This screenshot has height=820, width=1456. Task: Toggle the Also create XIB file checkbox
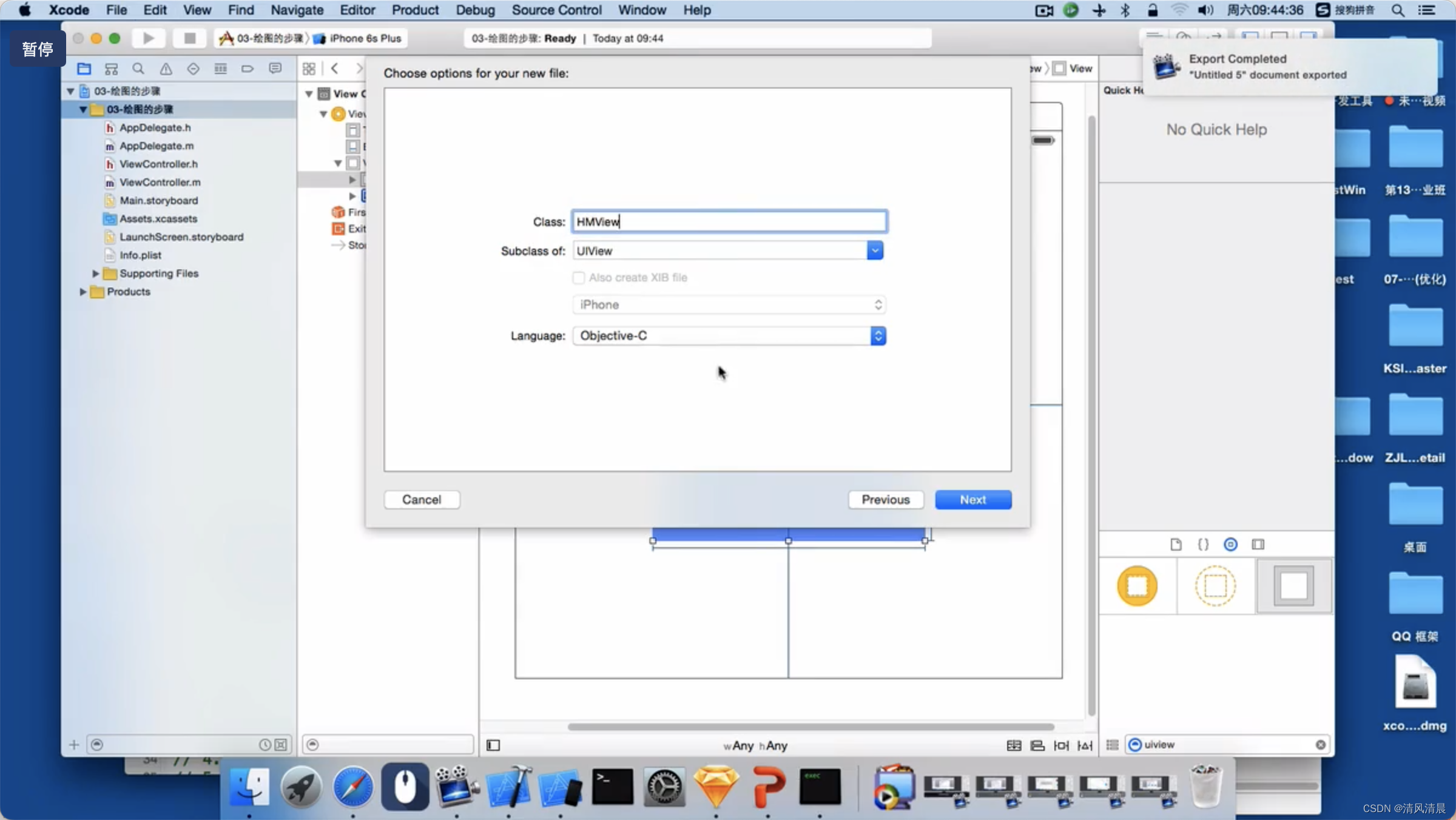[578, 277]
